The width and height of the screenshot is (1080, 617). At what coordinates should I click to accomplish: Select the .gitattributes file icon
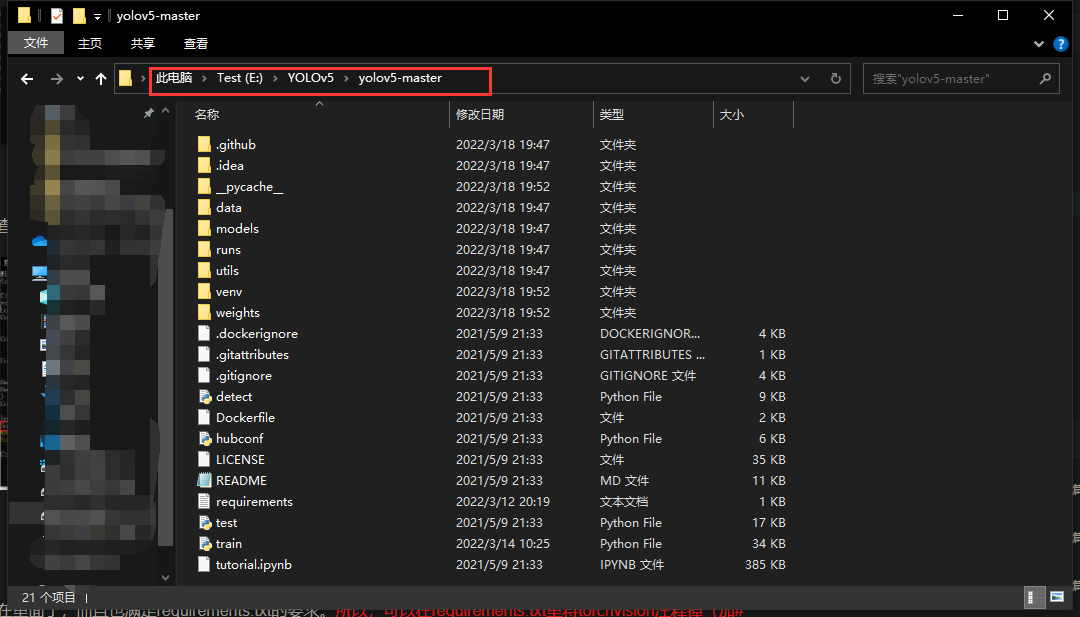[204, 354]
